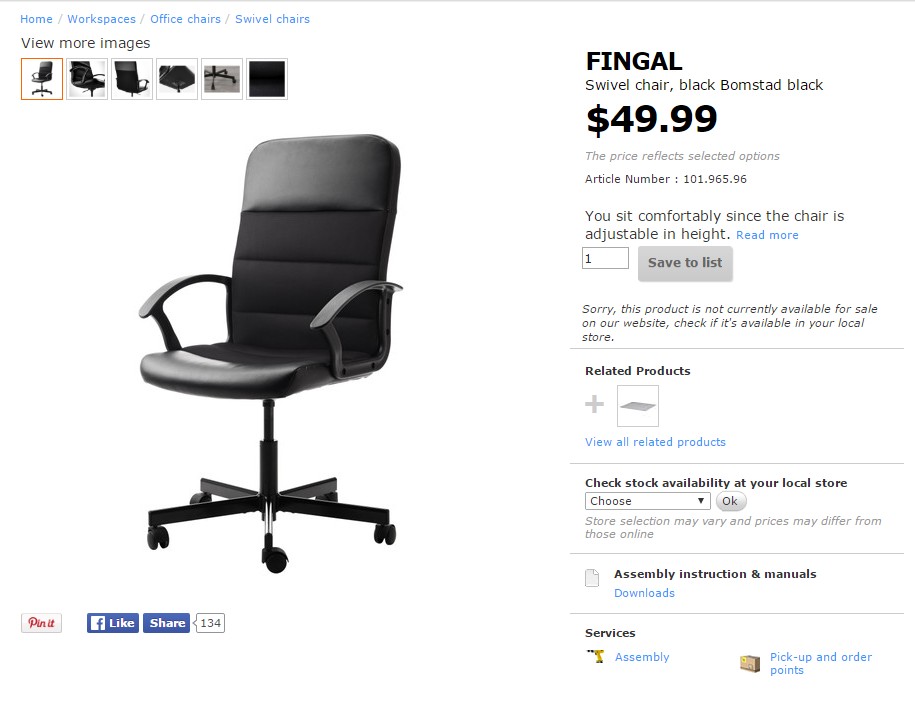Image resolution: width=915 pixels, height=702 pixels.
Task: Go to Workspaces breadcrumb
Action: pyautogui.click(x=102, y=19)
